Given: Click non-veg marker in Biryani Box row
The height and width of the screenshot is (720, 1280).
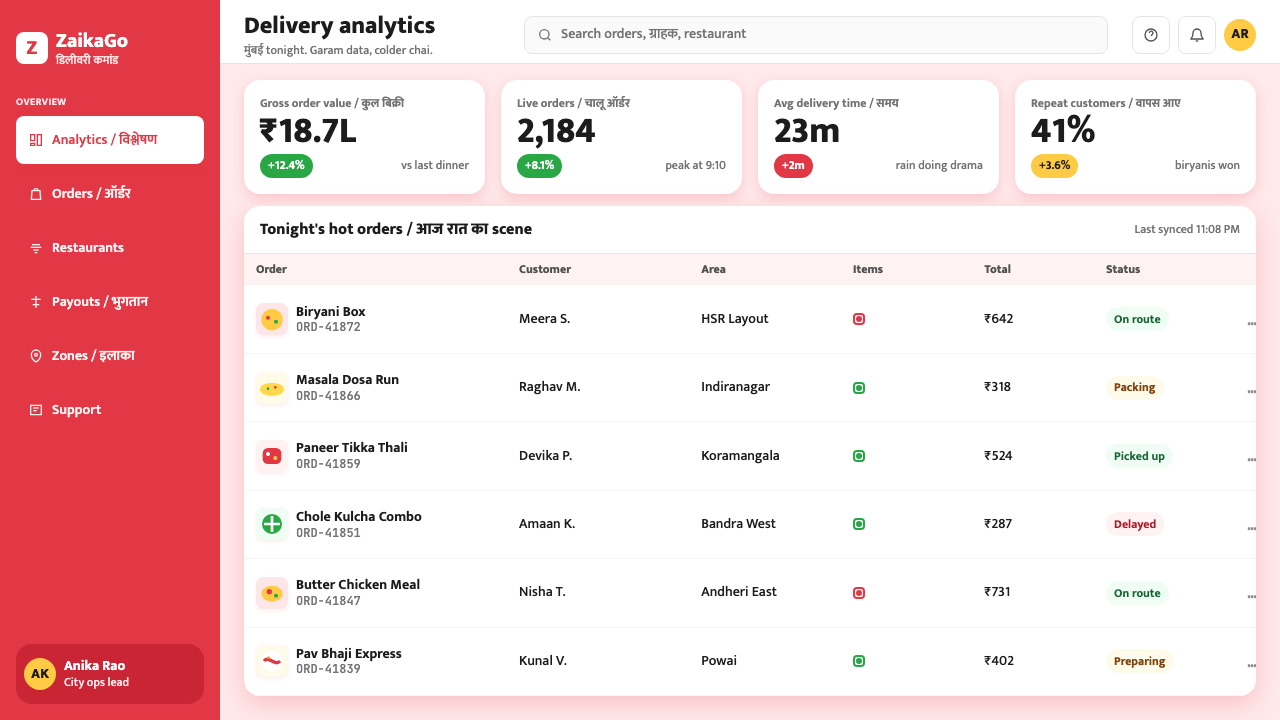Looking at the screenshot, I should click(x=859, y=319).
